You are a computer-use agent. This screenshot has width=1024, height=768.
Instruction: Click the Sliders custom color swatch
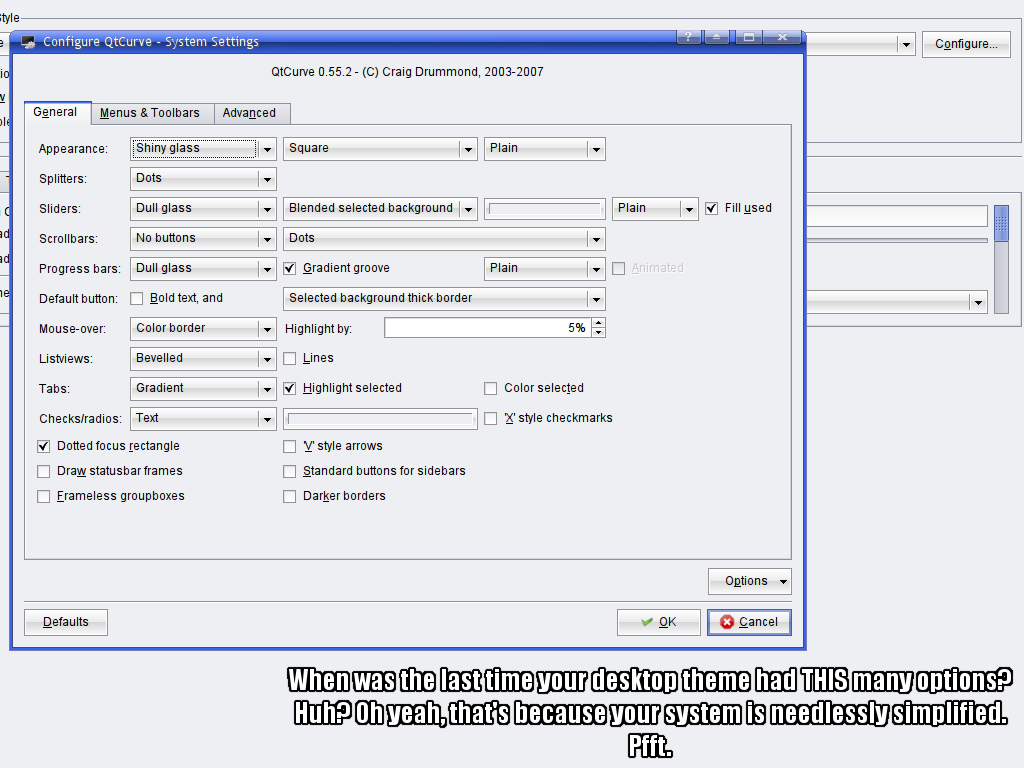[x=545, y=209]
